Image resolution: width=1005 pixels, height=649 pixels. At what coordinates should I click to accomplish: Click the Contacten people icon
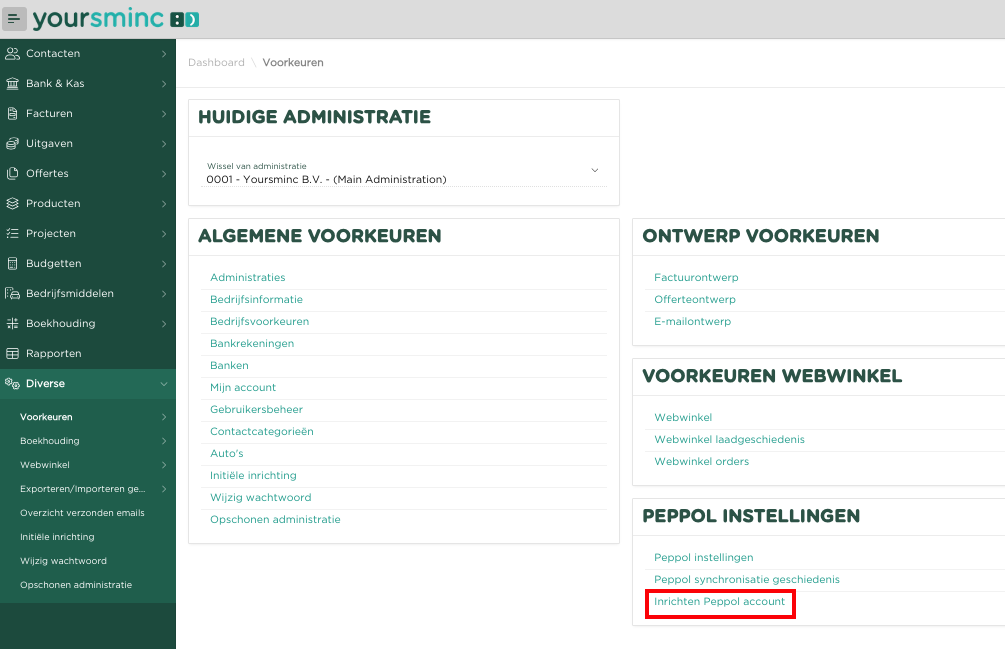click(x=13, y=53)
